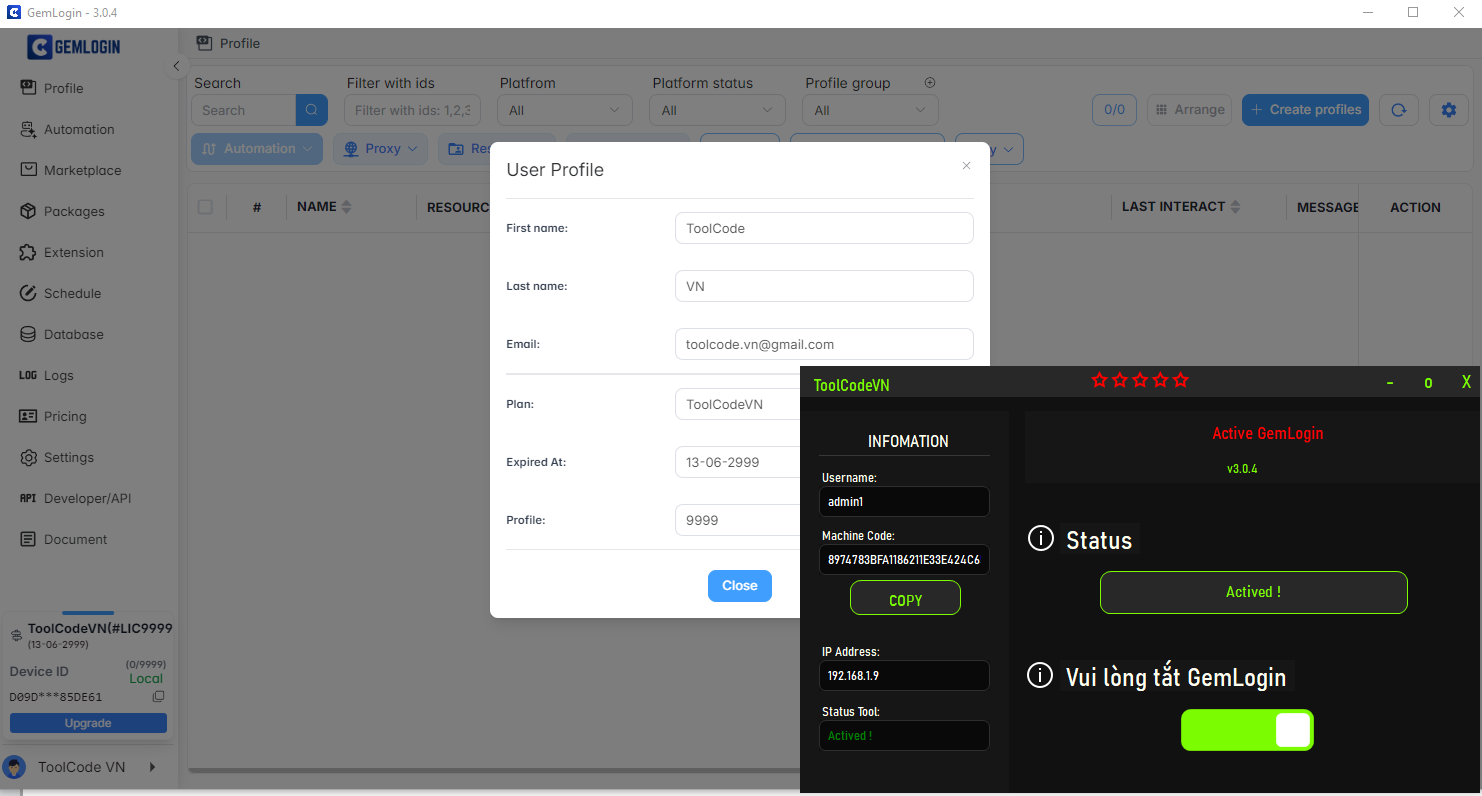
Task: Click the Developer/API icon
Action: 28,498
